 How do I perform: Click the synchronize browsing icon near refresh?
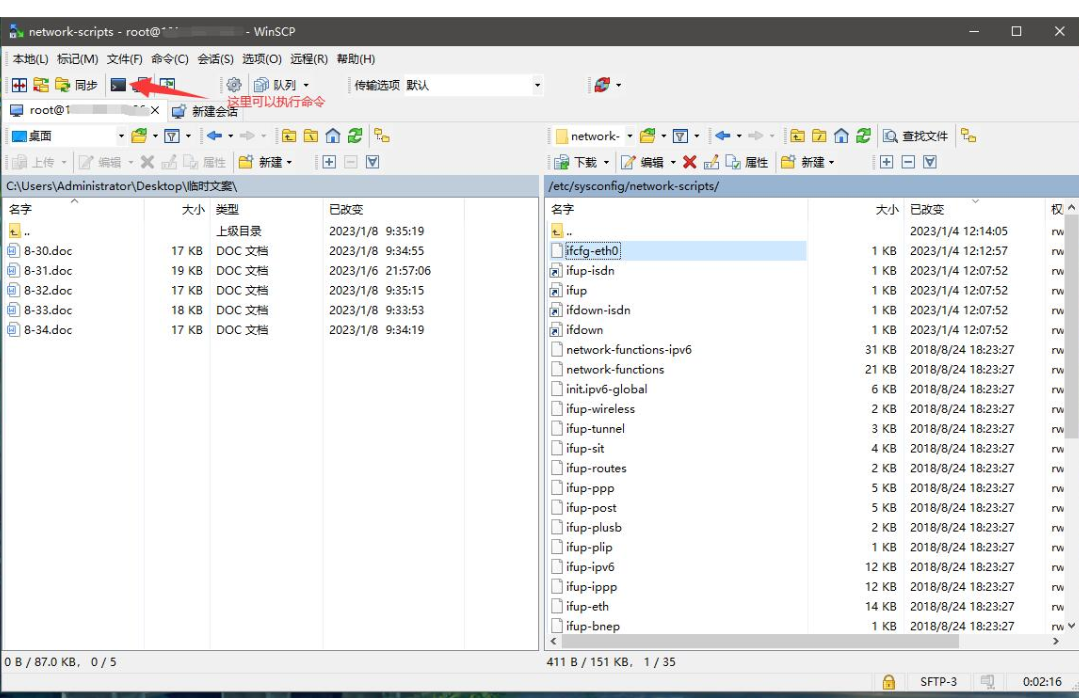(x=968, y=136)
